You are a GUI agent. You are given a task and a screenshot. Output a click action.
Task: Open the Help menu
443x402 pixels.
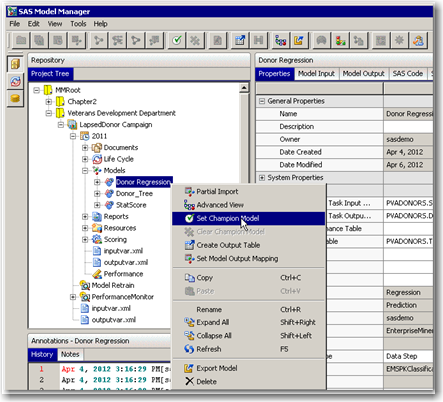100,24
